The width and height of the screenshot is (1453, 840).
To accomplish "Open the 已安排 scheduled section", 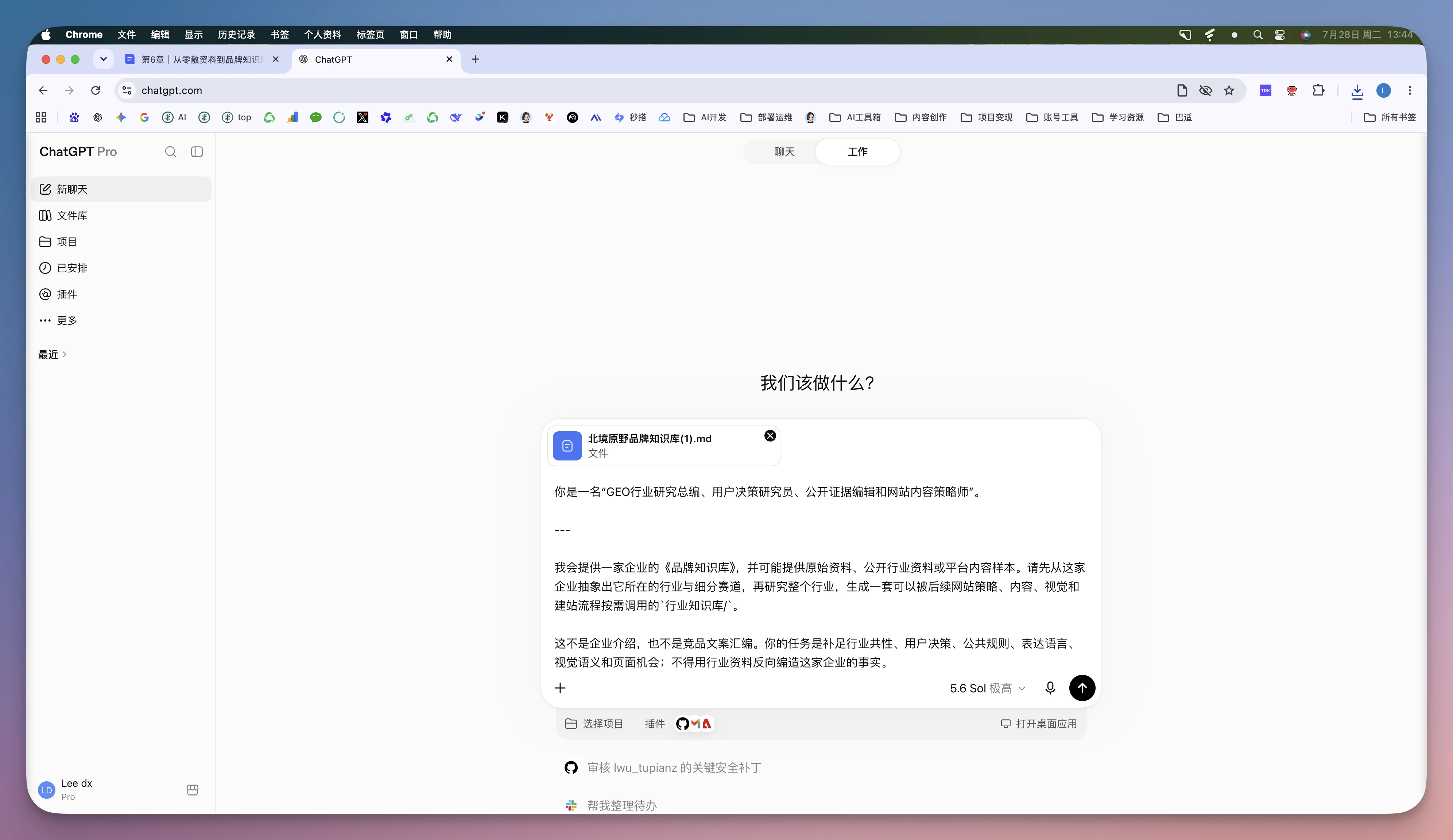I will (121, 268).
